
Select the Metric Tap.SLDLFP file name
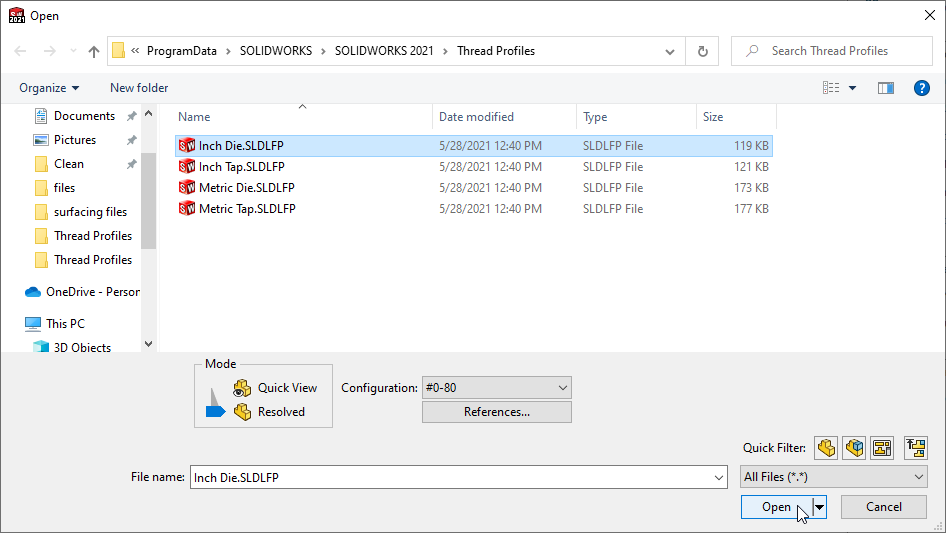247,209
